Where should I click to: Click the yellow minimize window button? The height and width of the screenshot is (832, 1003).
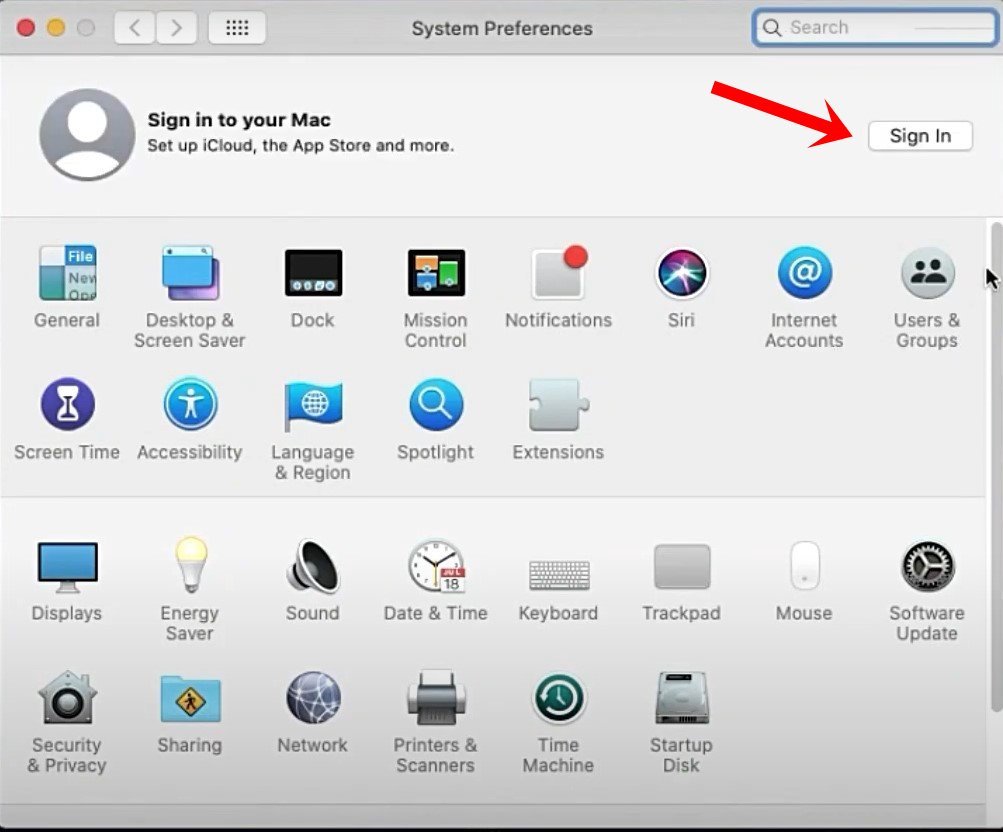click(56, 27)
